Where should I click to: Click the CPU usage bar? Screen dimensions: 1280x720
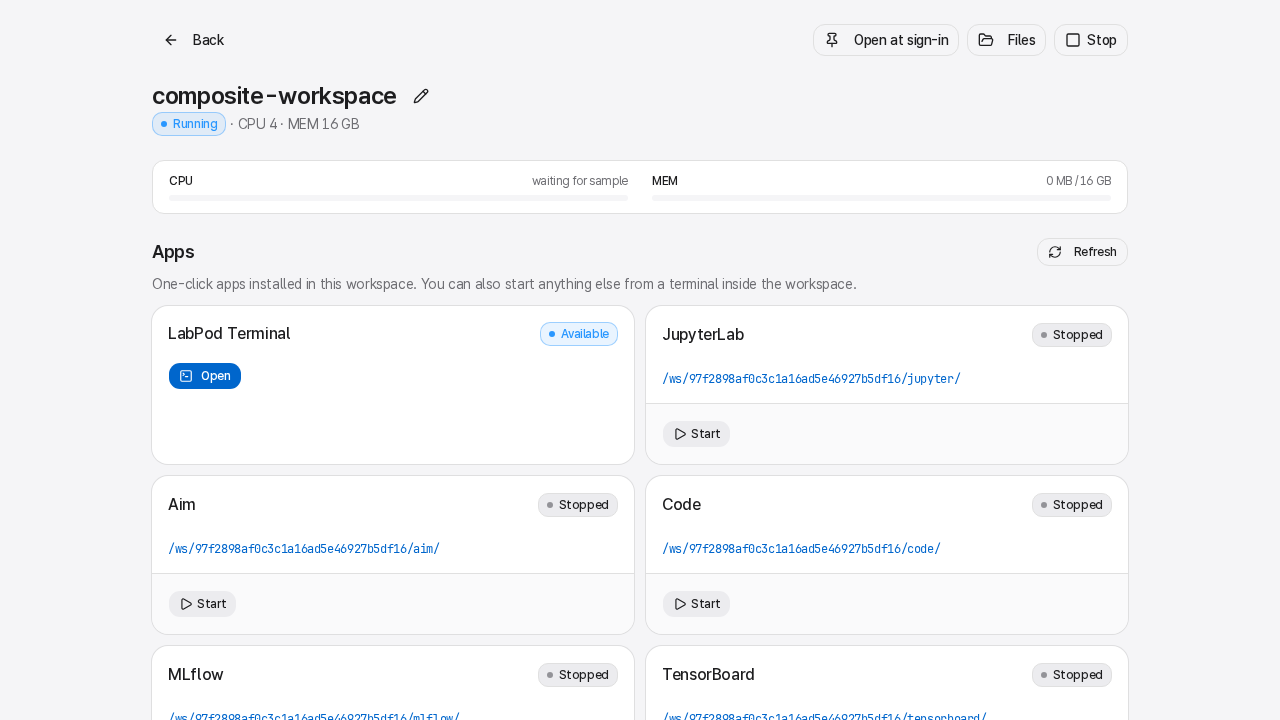coord(399,198)
